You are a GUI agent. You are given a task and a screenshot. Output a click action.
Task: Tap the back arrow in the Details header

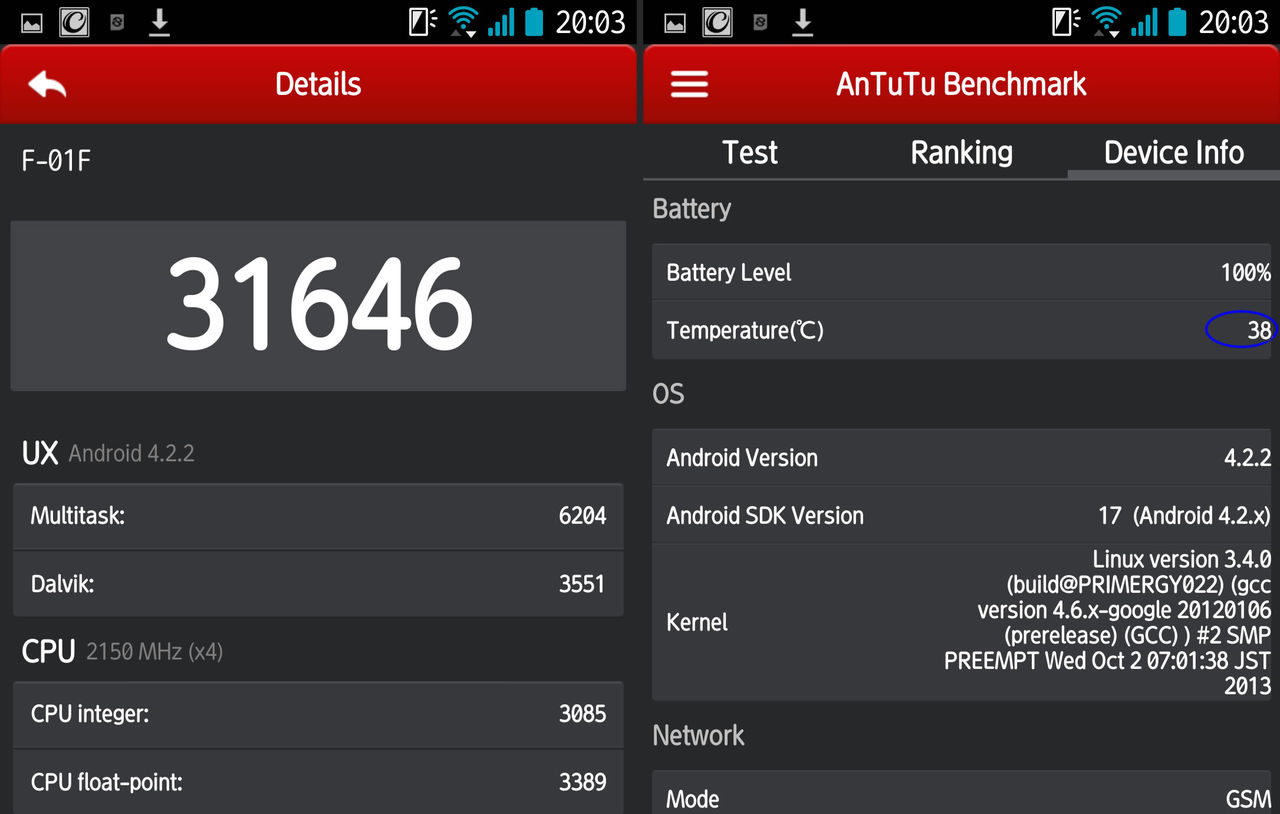coord(47,84)
